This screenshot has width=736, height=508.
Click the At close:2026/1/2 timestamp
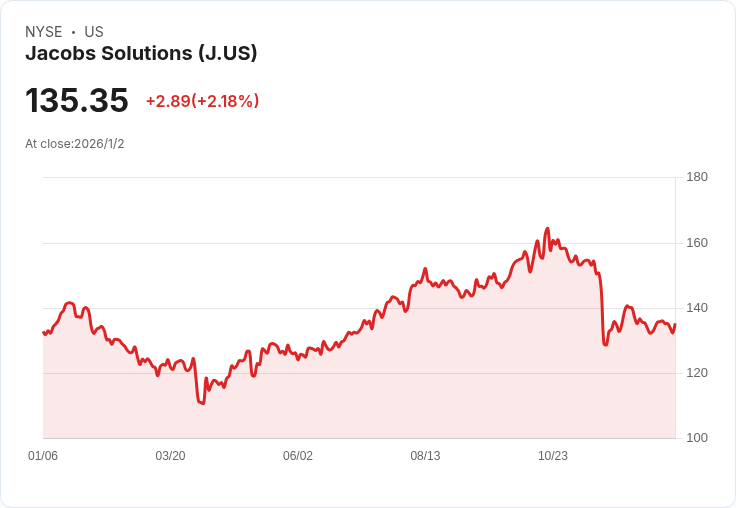coord(75,144)
